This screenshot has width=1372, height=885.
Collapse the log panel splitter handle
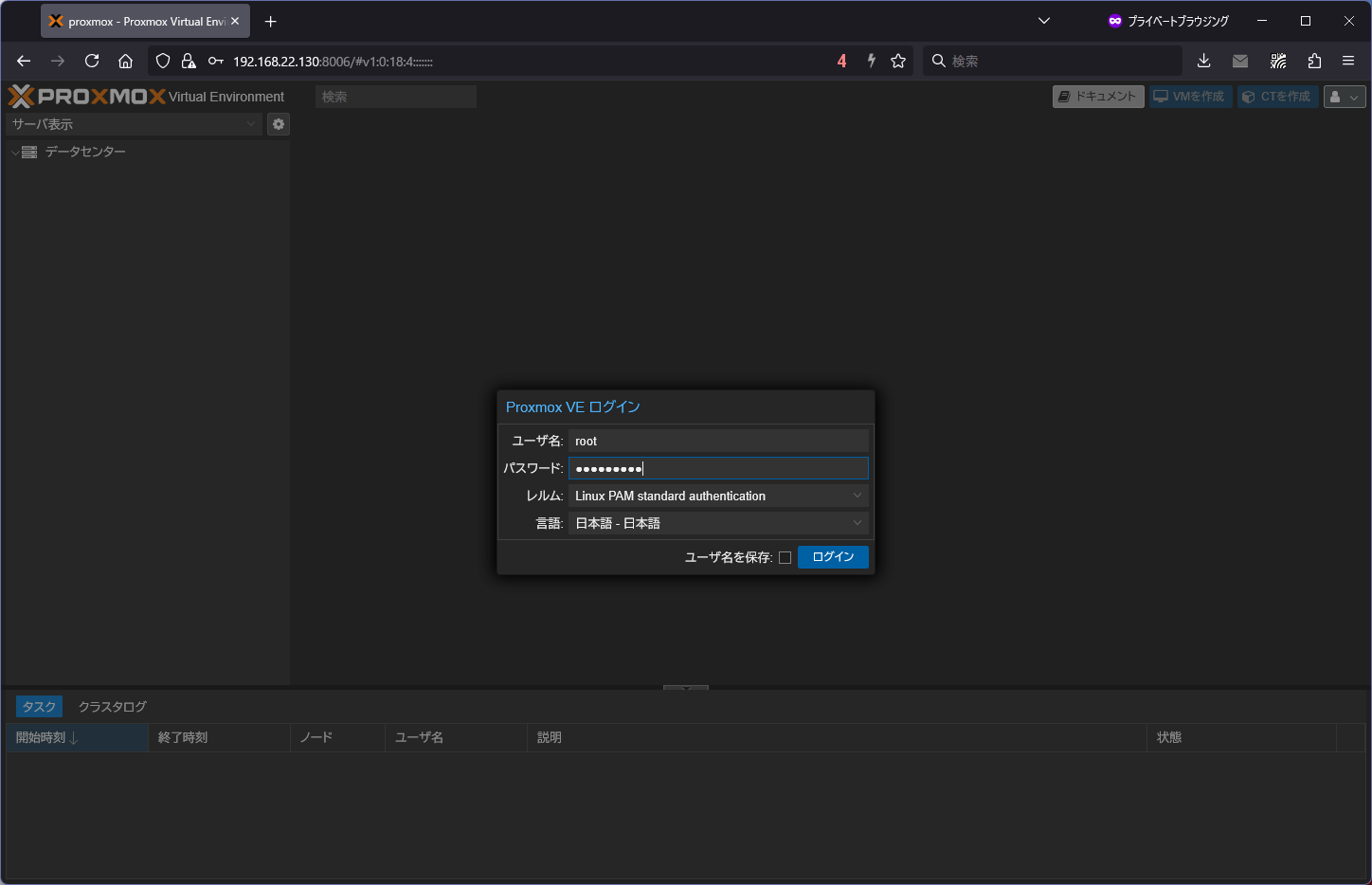pyautogui.click(x=686, y=687)
